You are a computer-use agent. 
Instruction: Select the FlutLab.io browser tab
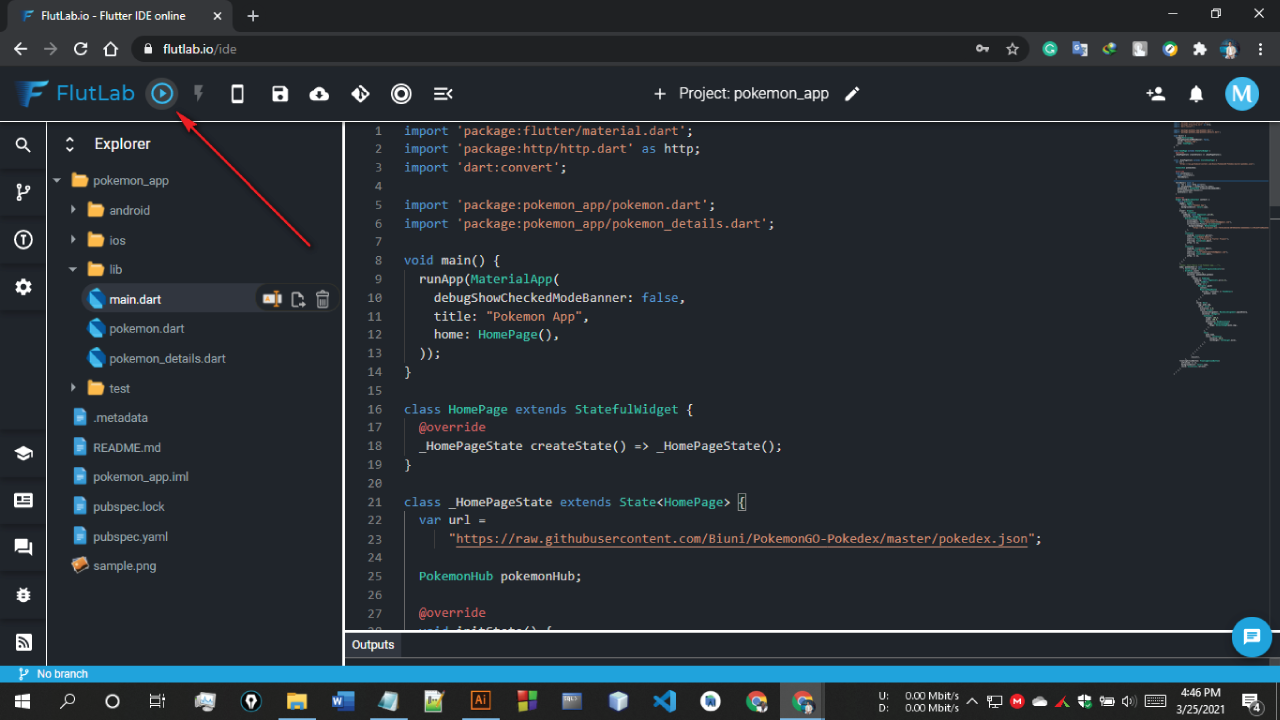tap(110, 15)
